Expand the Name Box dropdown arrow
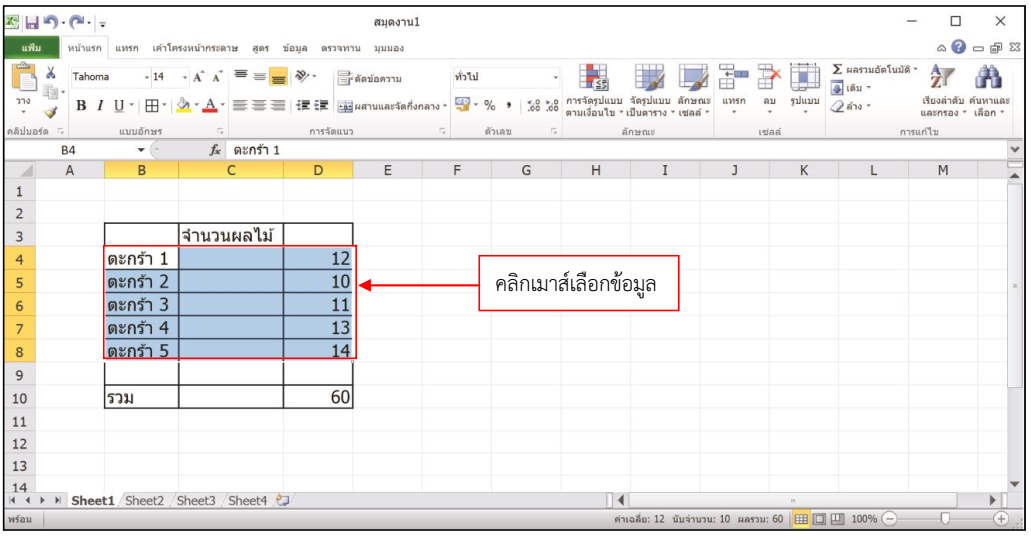This screenshot has height=542, width=1031. coord(141,149)
